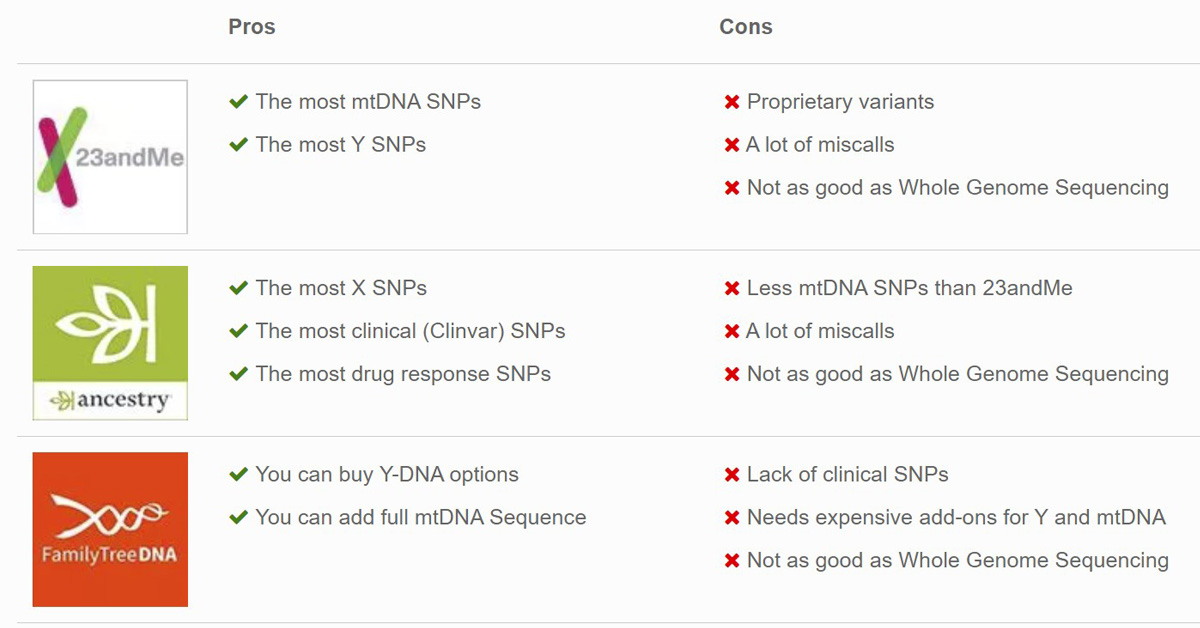Click the red FamilyTreeDNA logo
Image resolution: width=1200 pixels, height=628 pixels.
(110, 529)
